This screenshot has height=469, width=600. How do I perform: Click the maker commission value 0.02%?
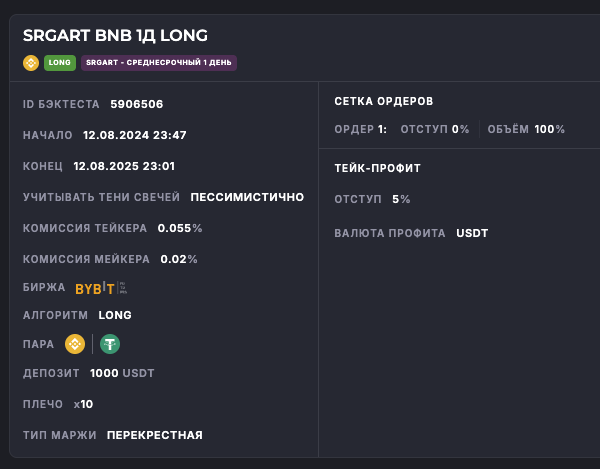179,259
